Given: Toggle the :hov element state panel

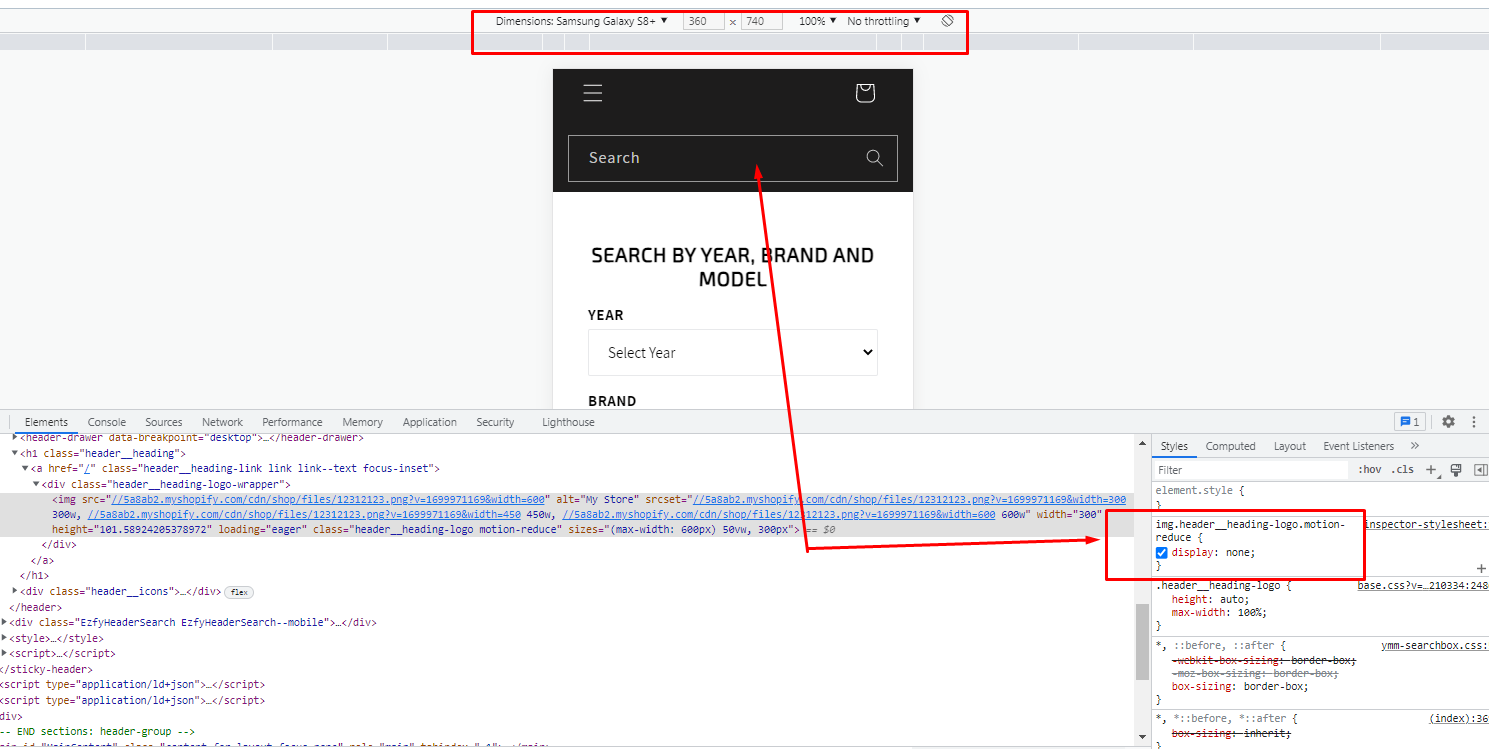Looking at the screenshot, I should (x=1369, y=470).
